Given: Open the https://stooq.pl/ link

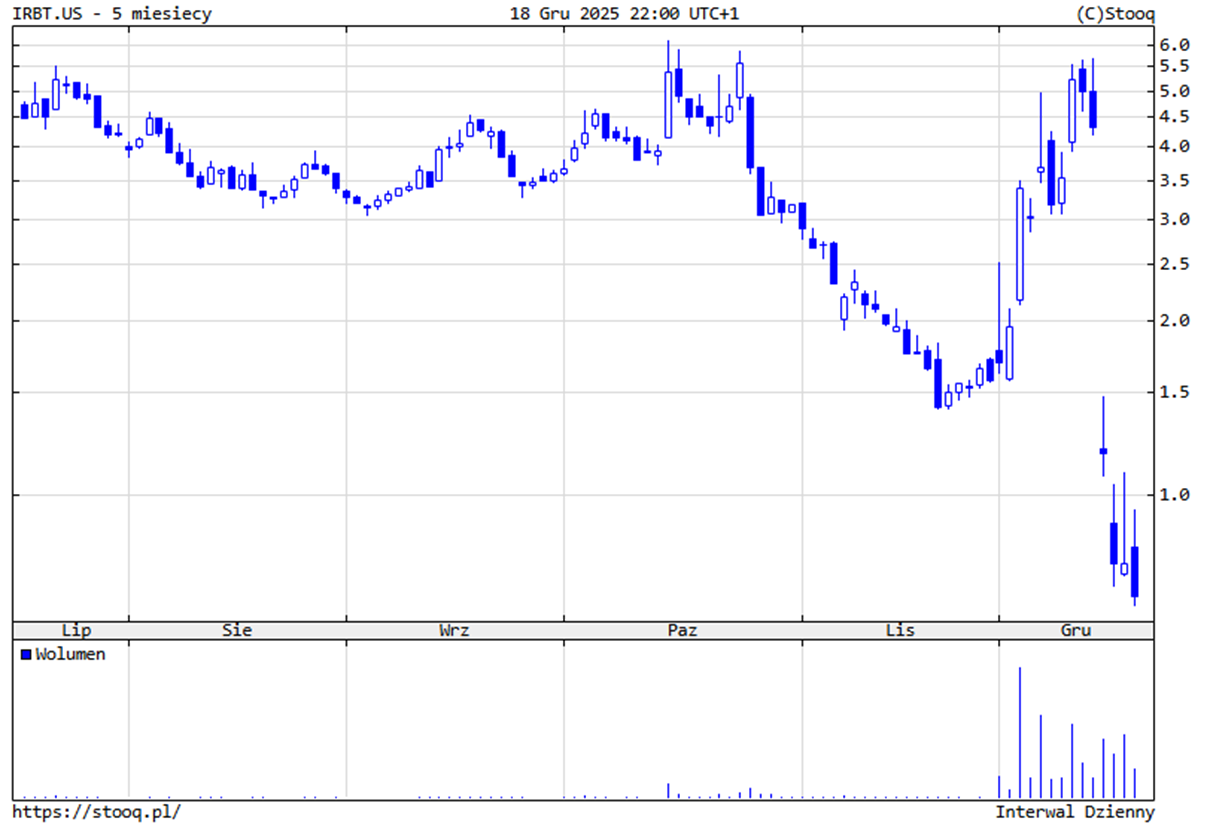Looking at the screenshot, I should coord(97,812).
